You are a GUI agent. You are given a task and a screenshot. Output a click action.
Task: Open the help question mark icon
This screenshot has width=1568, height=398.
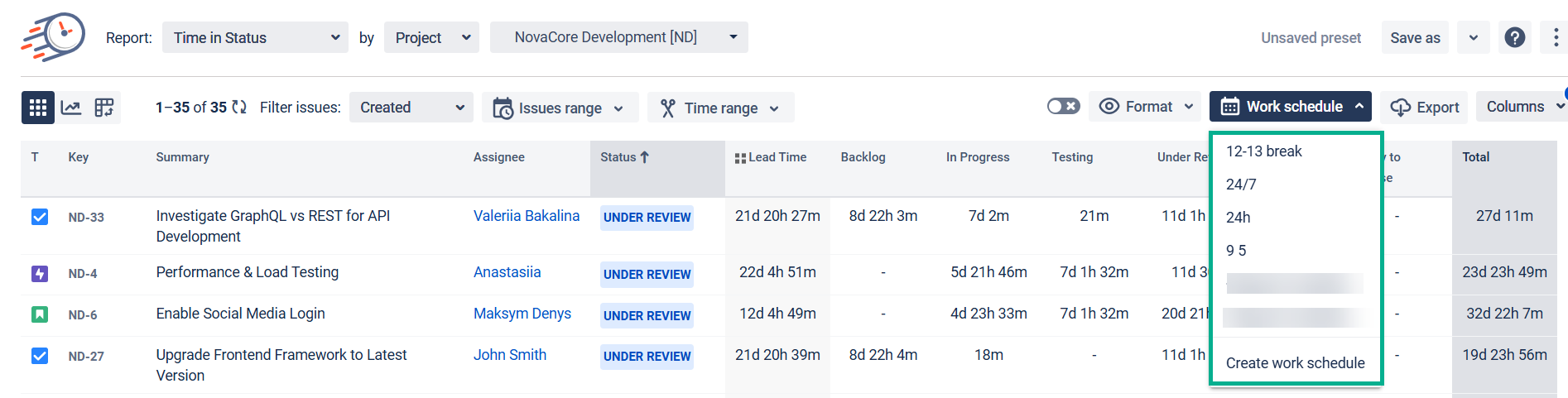tap(1514, 37)
